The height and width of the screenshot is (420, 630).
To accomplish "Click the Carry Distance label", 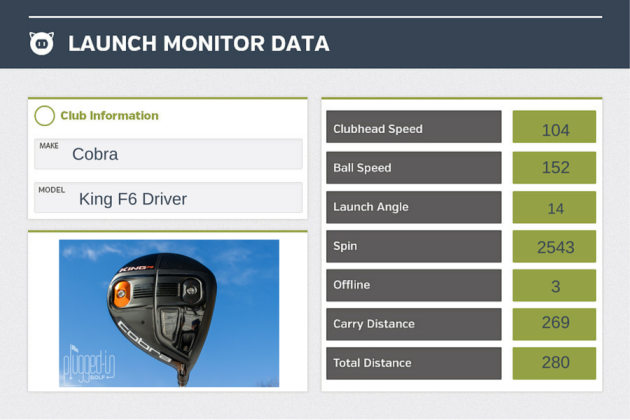I will [x=414, y=324].
